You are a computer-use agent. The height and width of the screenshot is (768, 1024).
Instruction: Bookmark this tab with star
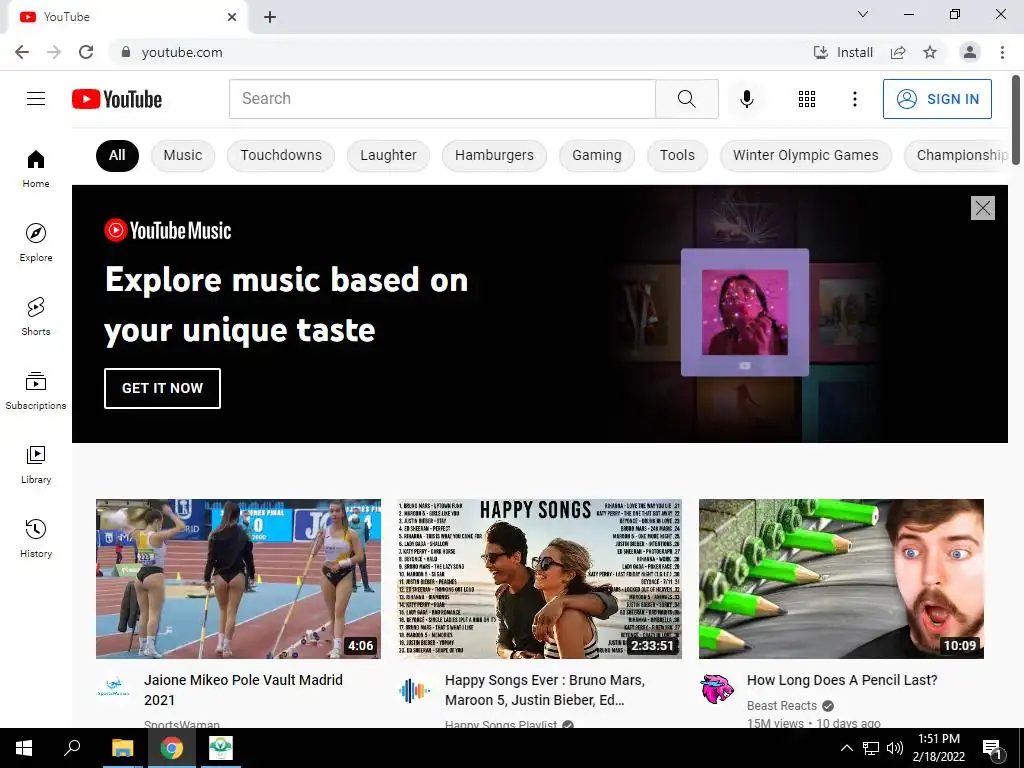(x=930, y=52)
